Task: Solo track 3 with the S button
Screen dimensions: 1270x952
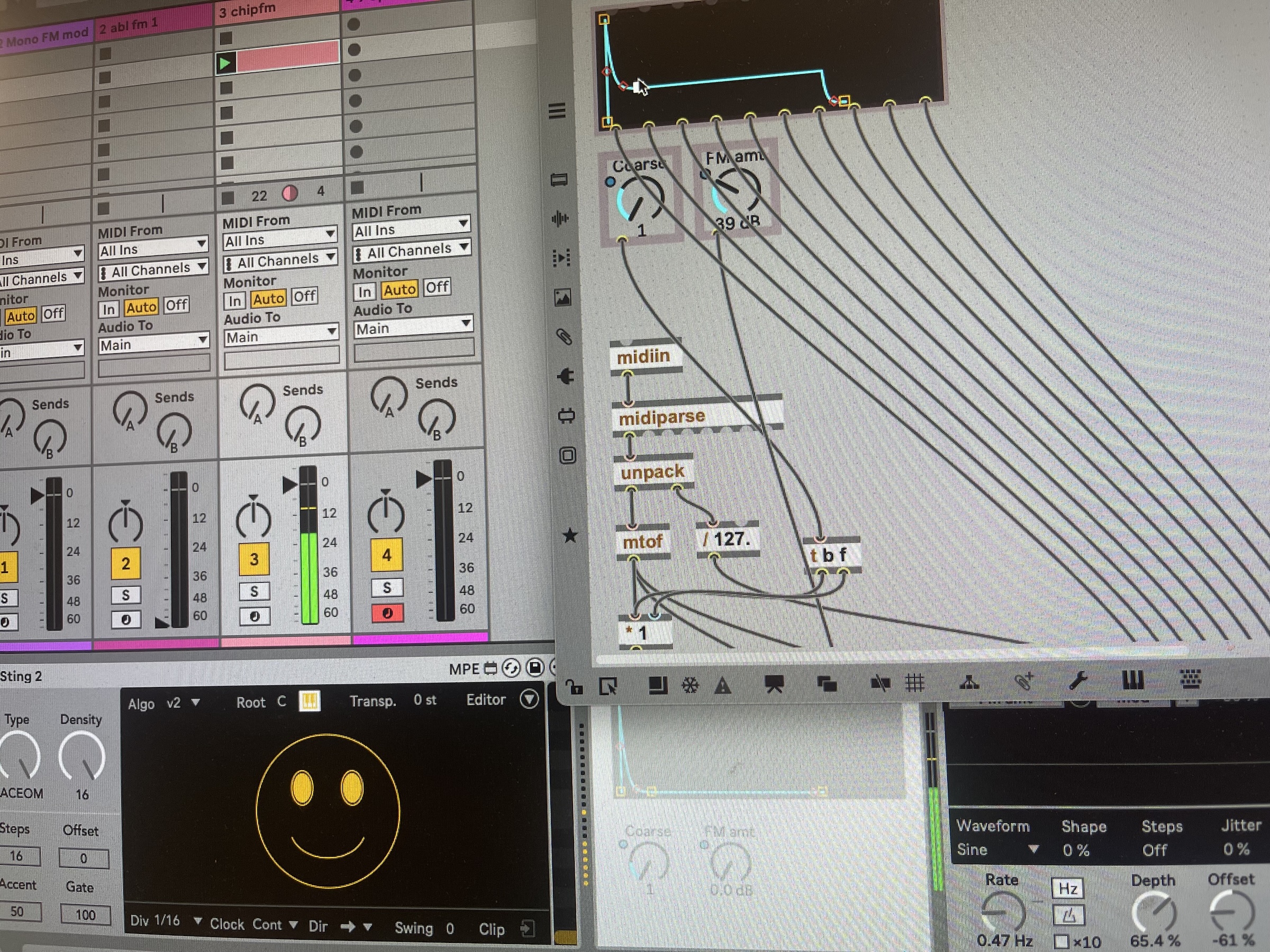Action: tap(255, 591)
